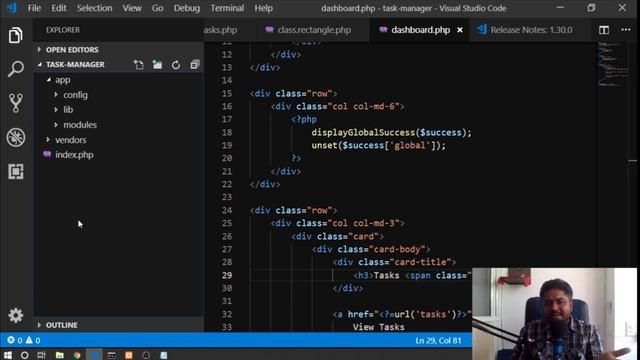Switch to the partially visible asks.php tab
The width and height of the screenshot is (640, 360).
coord(221,30)
